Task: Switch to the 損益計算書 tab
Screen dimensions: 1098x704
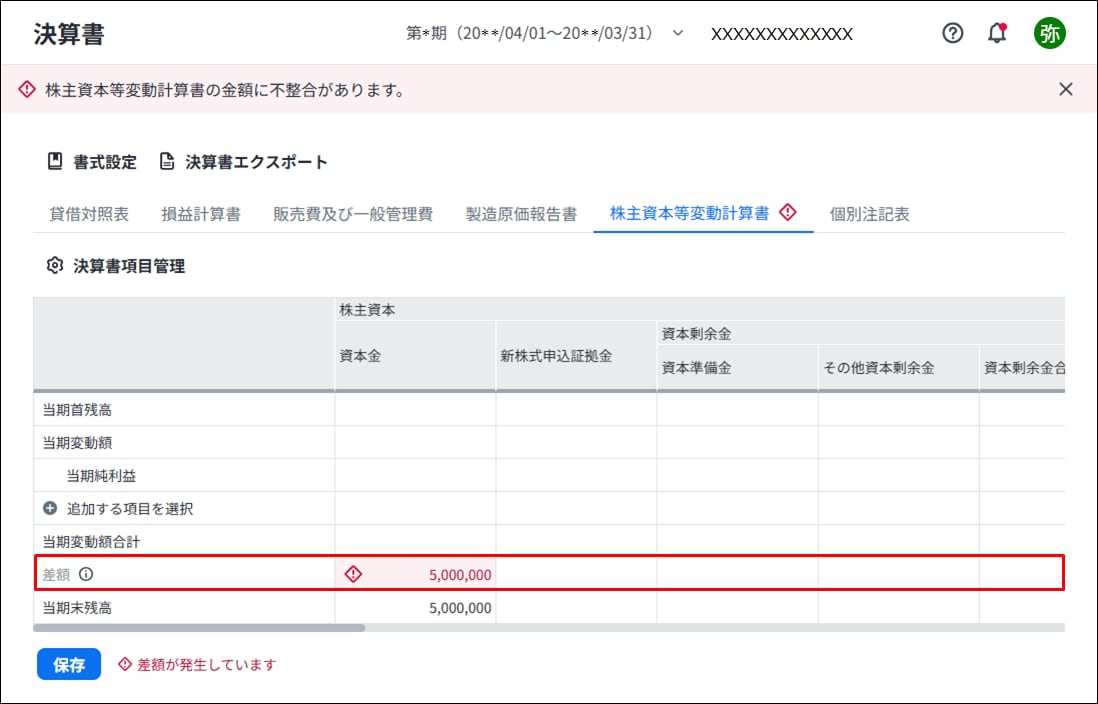Action: tap(201, 214)
